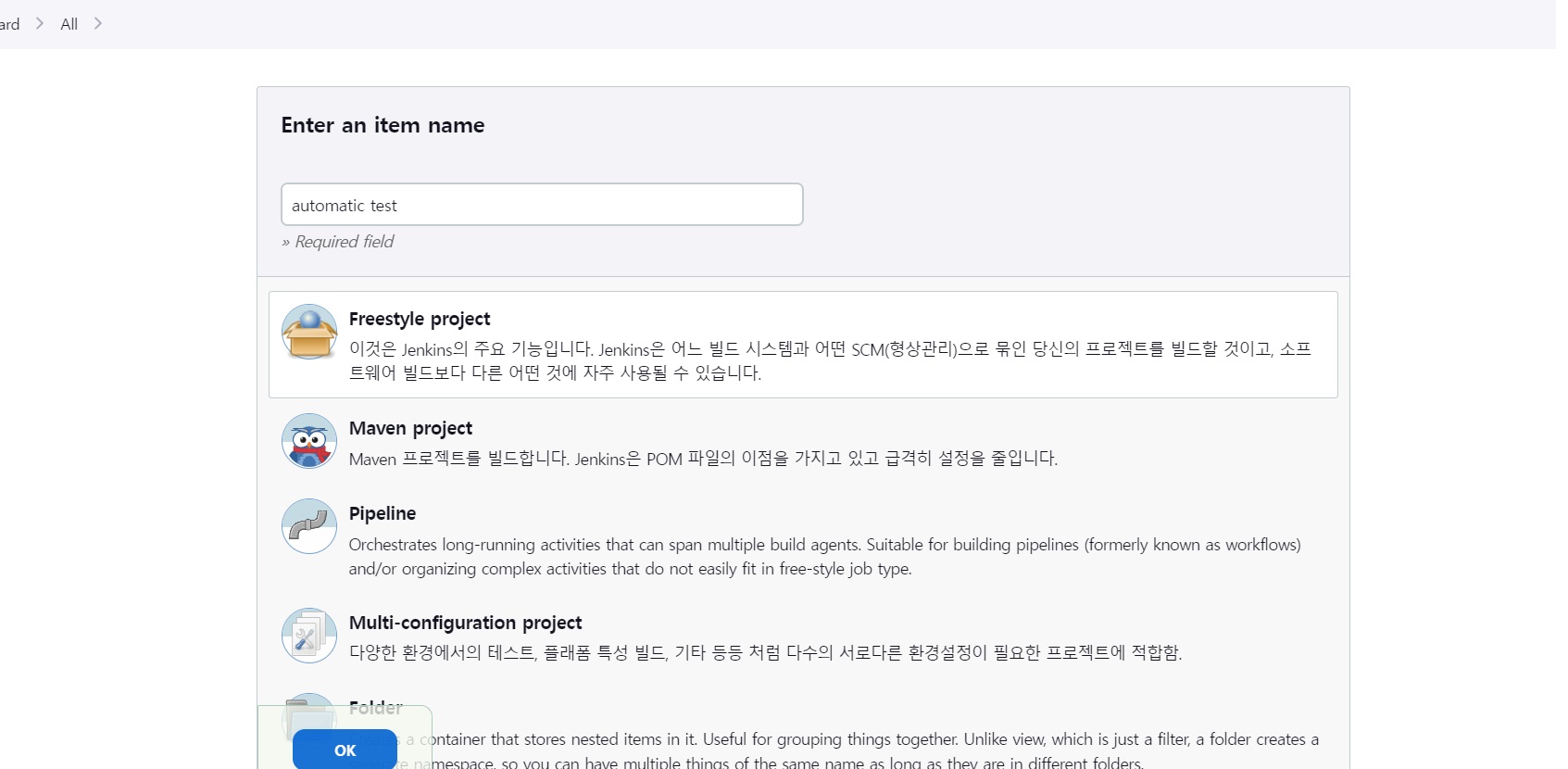Confirm item creation with the OK button
The width and height of the screenshot is (1568, 769).
(345, 750)
